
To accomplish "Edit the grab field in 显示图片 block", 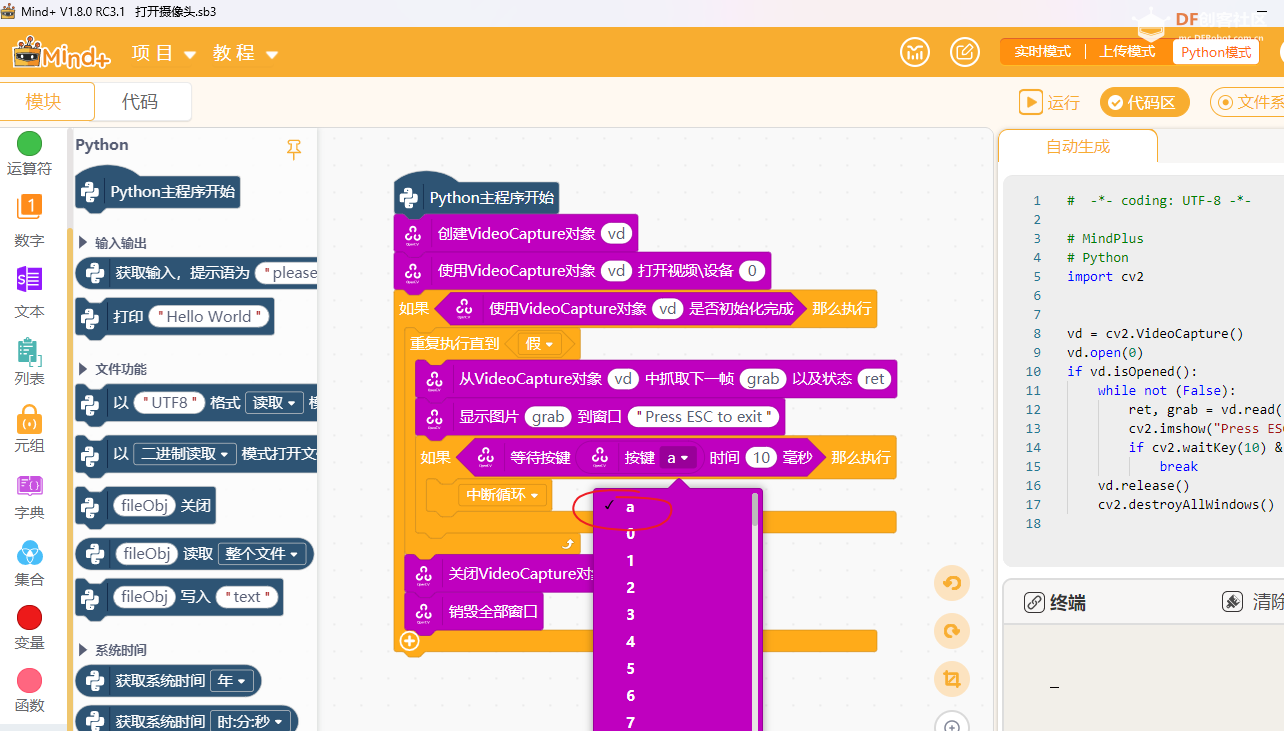I will pos(547,416).
